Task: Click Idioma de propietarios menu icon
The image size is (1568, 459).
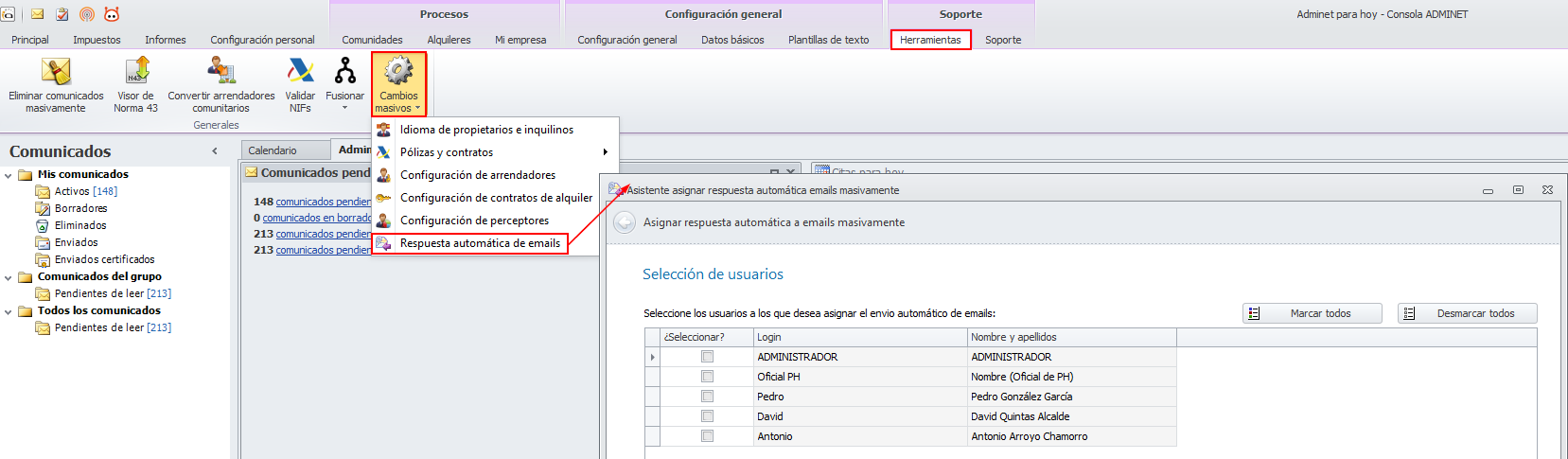Action: tap(383, 130)
